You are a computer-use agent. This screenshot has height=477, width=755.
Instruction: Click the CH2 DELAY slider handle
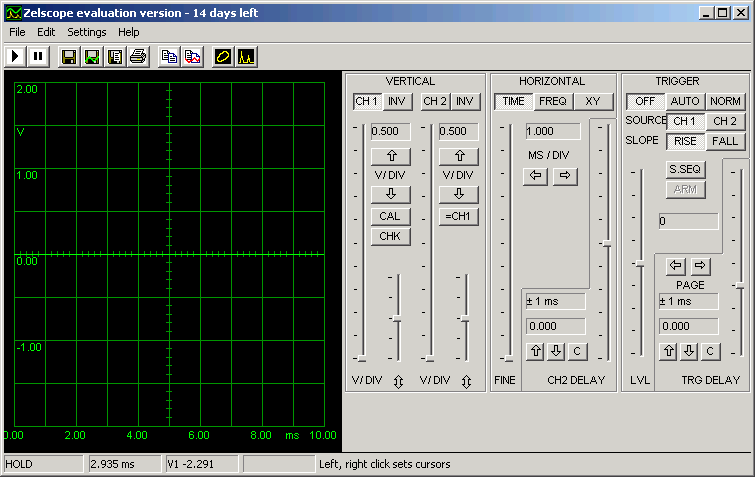(x=607, y=244)
